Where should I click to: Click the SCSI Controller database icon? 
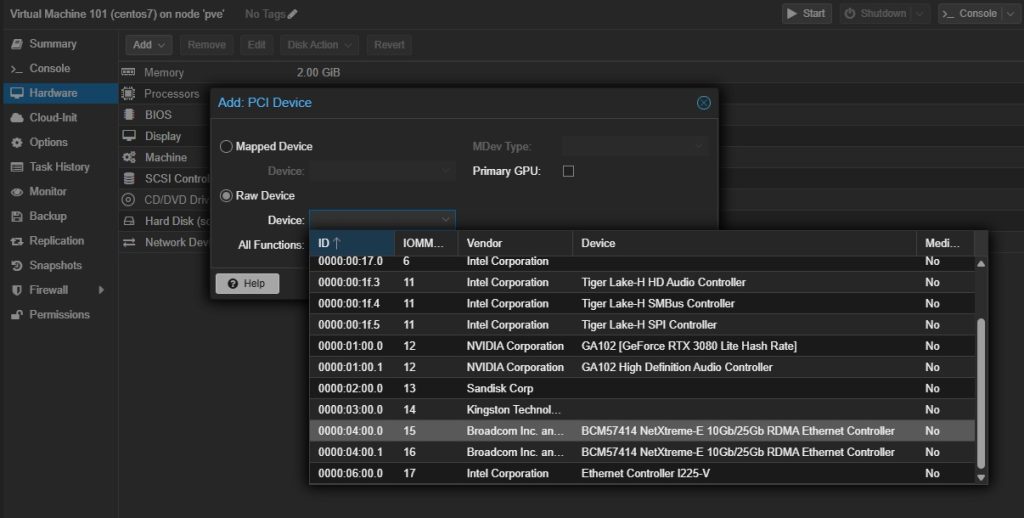[x=129, y=178]
